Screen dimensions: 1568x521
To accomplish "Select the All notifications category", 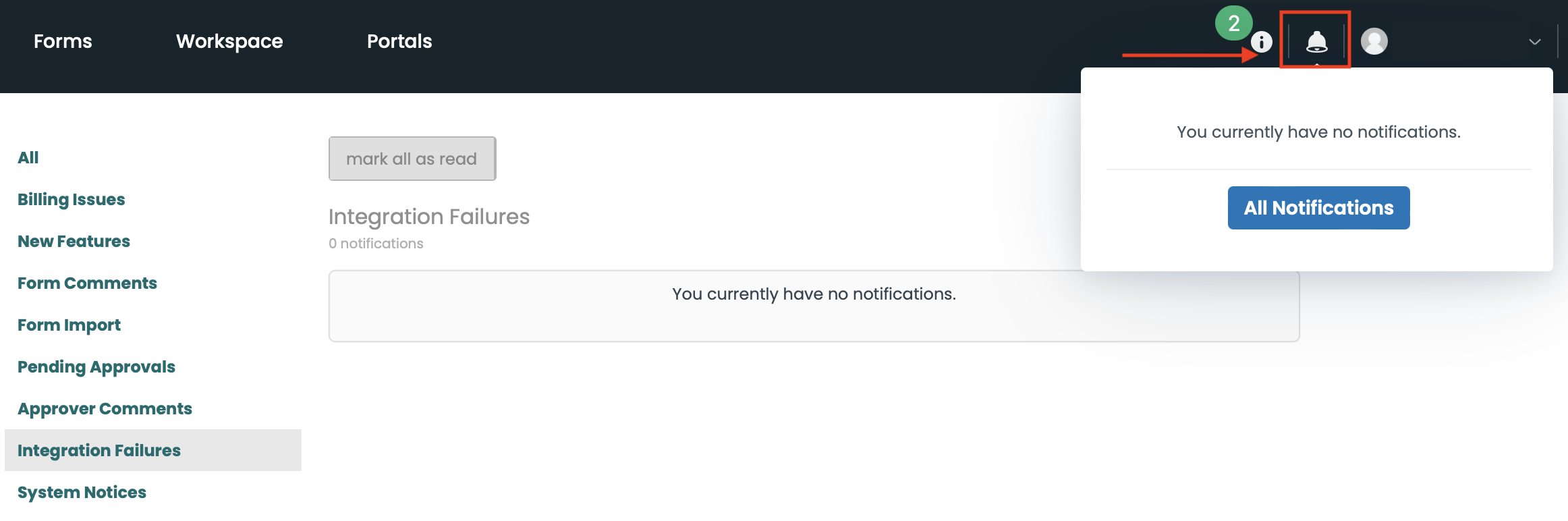I will tap(28, 157).
